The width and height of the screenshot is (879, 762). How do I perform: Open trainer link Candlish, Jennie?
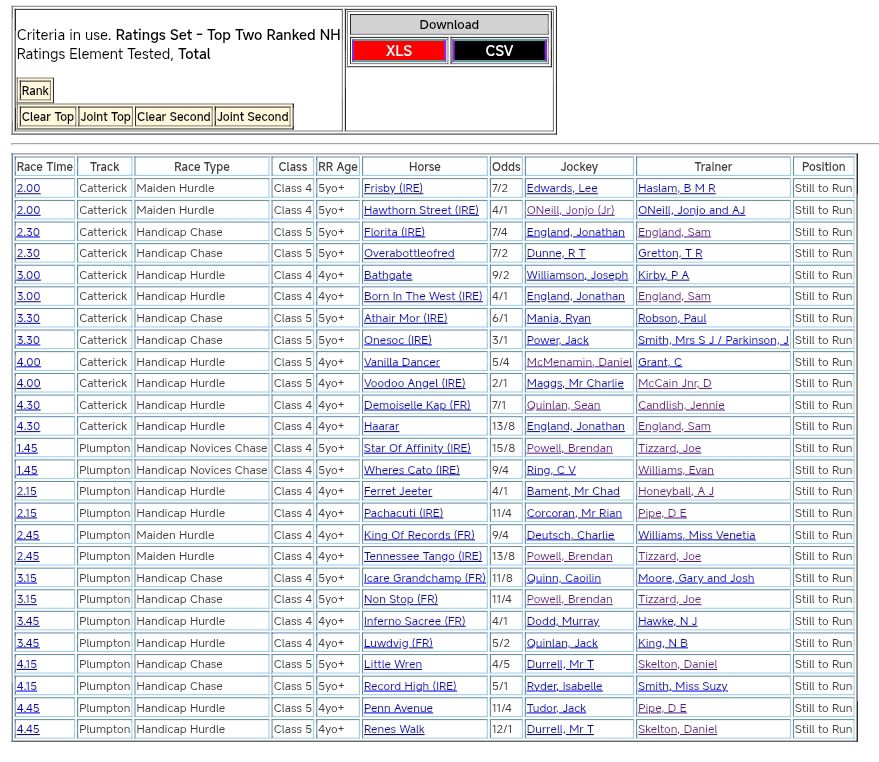click(682, 405)
